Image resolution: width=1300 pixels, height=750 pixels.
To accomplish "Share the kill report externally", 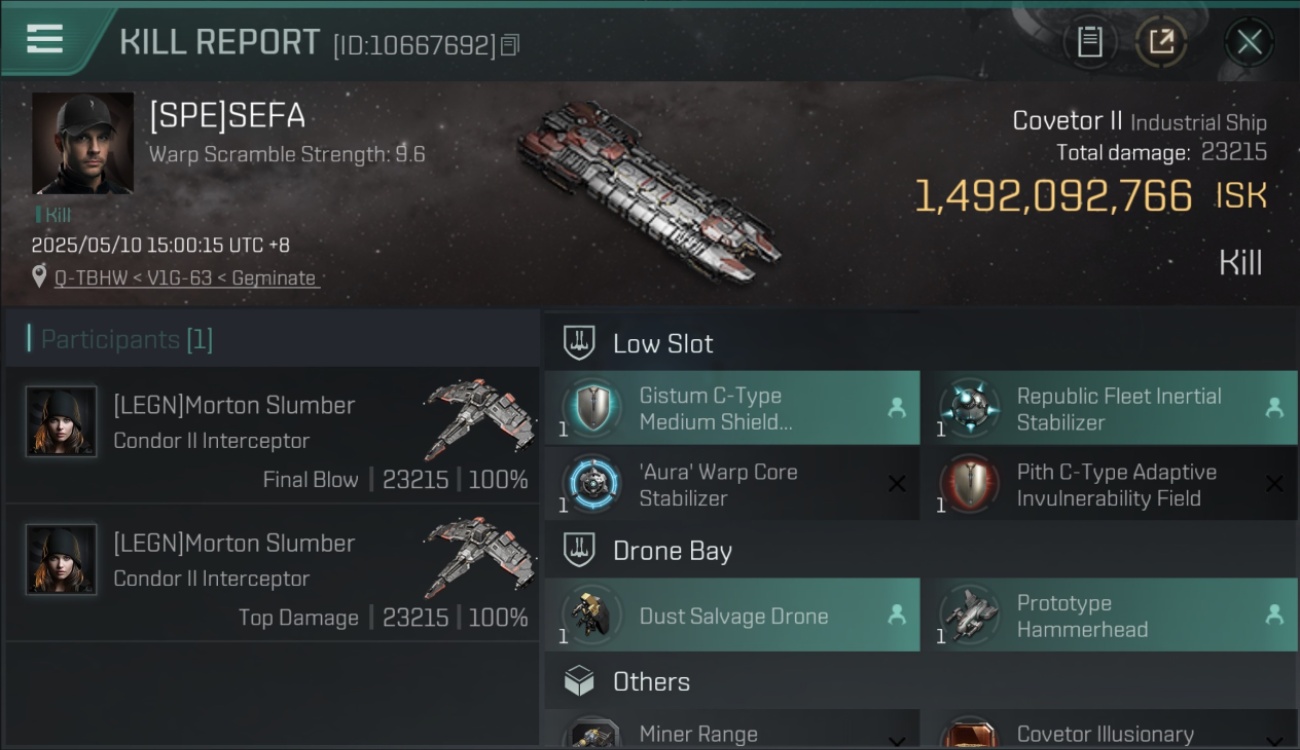I will pyautogui.click(x=1161, y=42).
